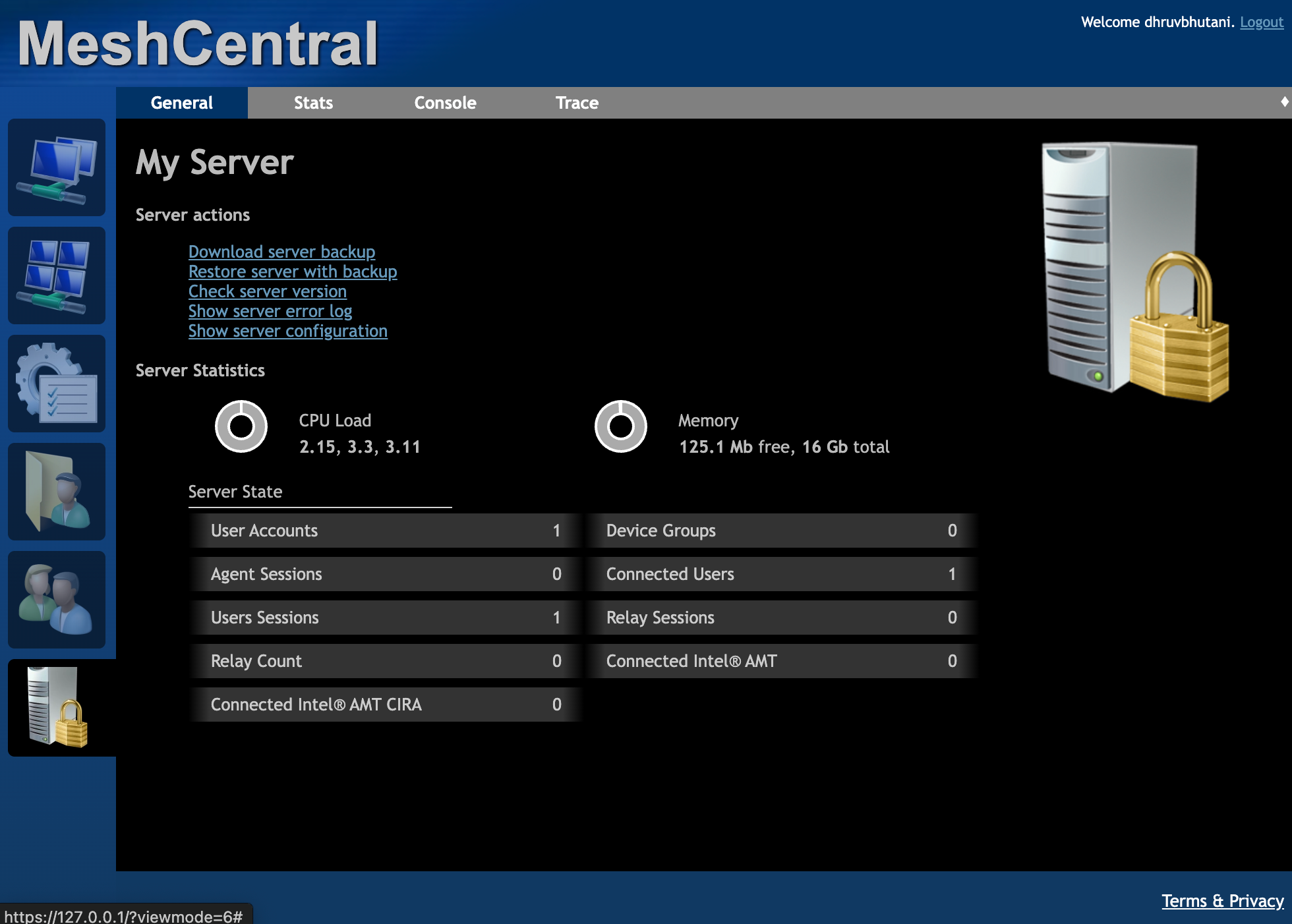
Task: Click the memory value 125.1 Mb free
Action: [734, 447]
